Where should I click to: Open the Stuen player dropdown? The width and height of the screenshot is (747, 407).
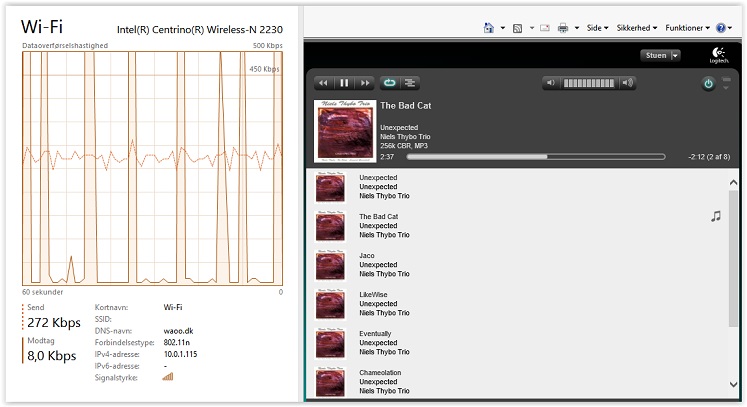point(660,55)
